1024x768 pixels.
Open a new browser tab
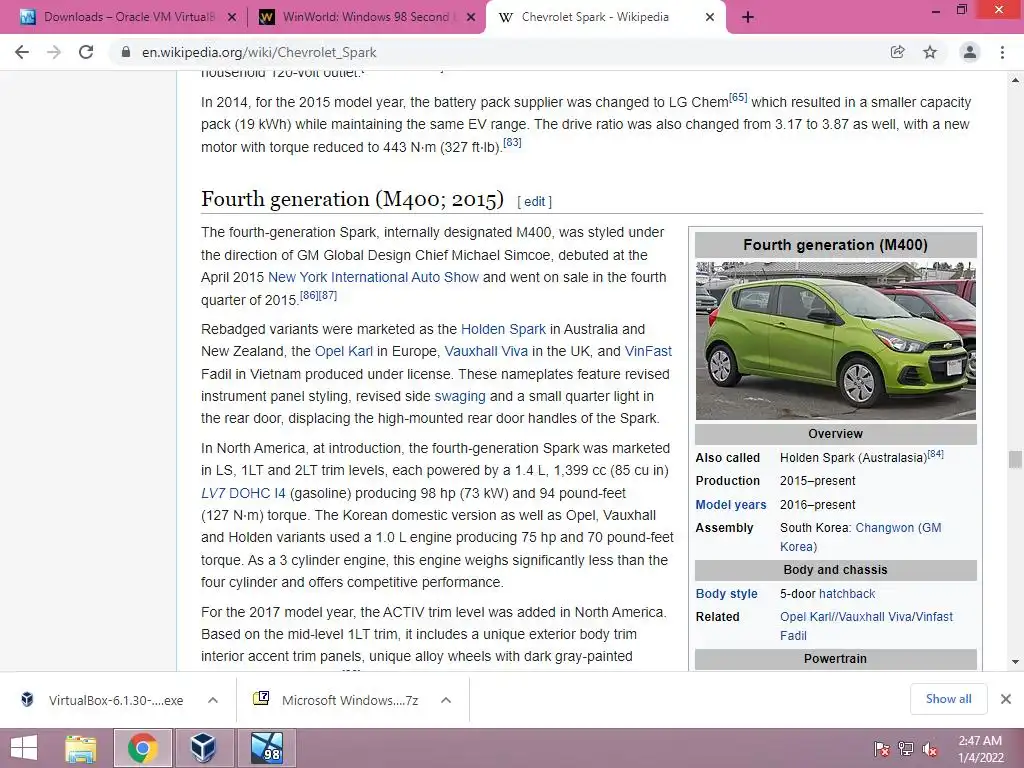[x=748, y=18]
